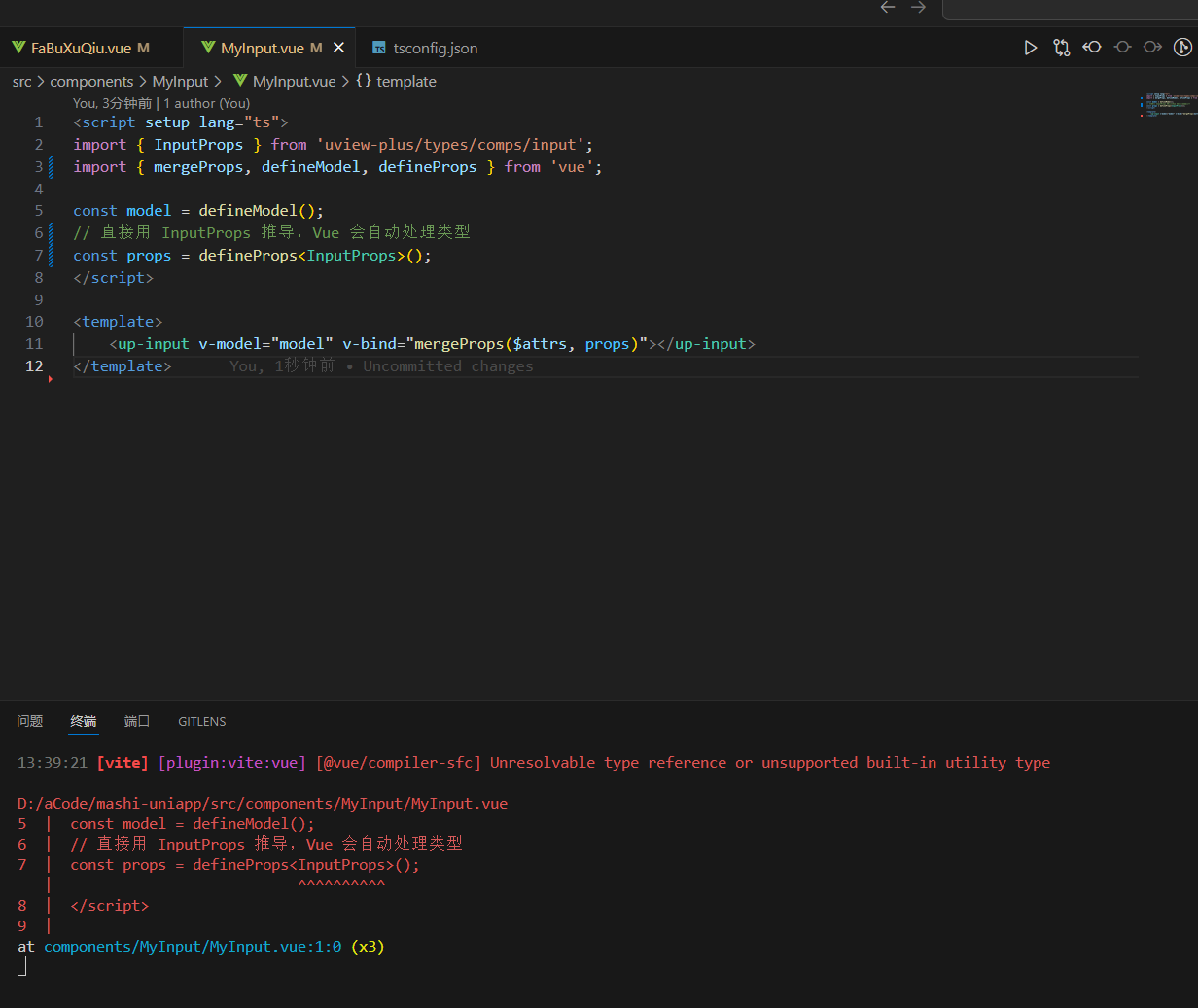Click the curly braces icon beside template breadcrumb

pyautogui.click(x=364, y=81)
